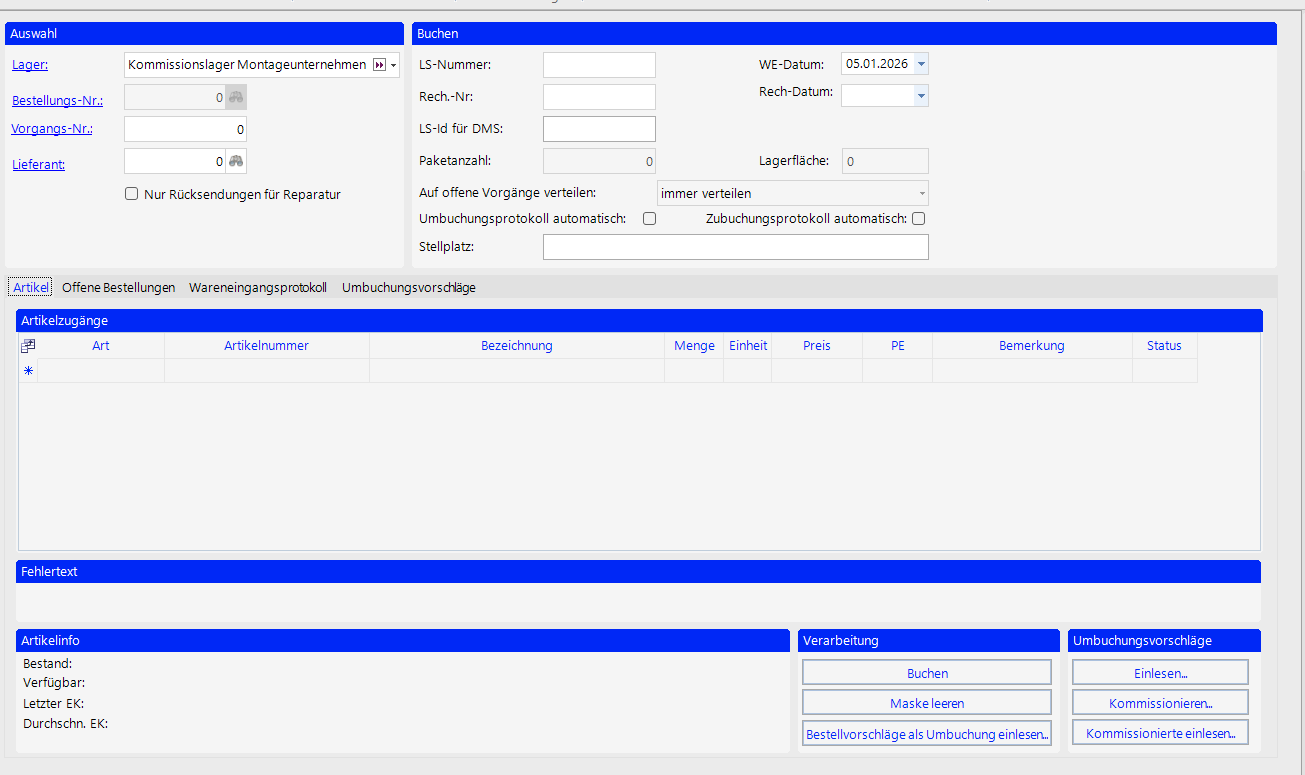Expand the Rech-Datum date dropdown
Image resolution: width=1305 pixels, height=775 pixels.
921,96
